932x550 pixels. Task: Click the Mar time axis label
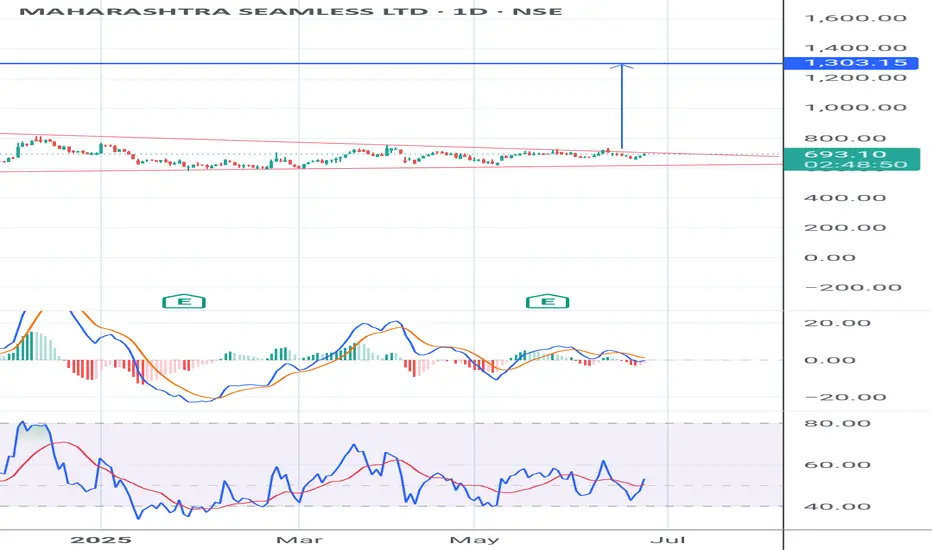point(299,540)
